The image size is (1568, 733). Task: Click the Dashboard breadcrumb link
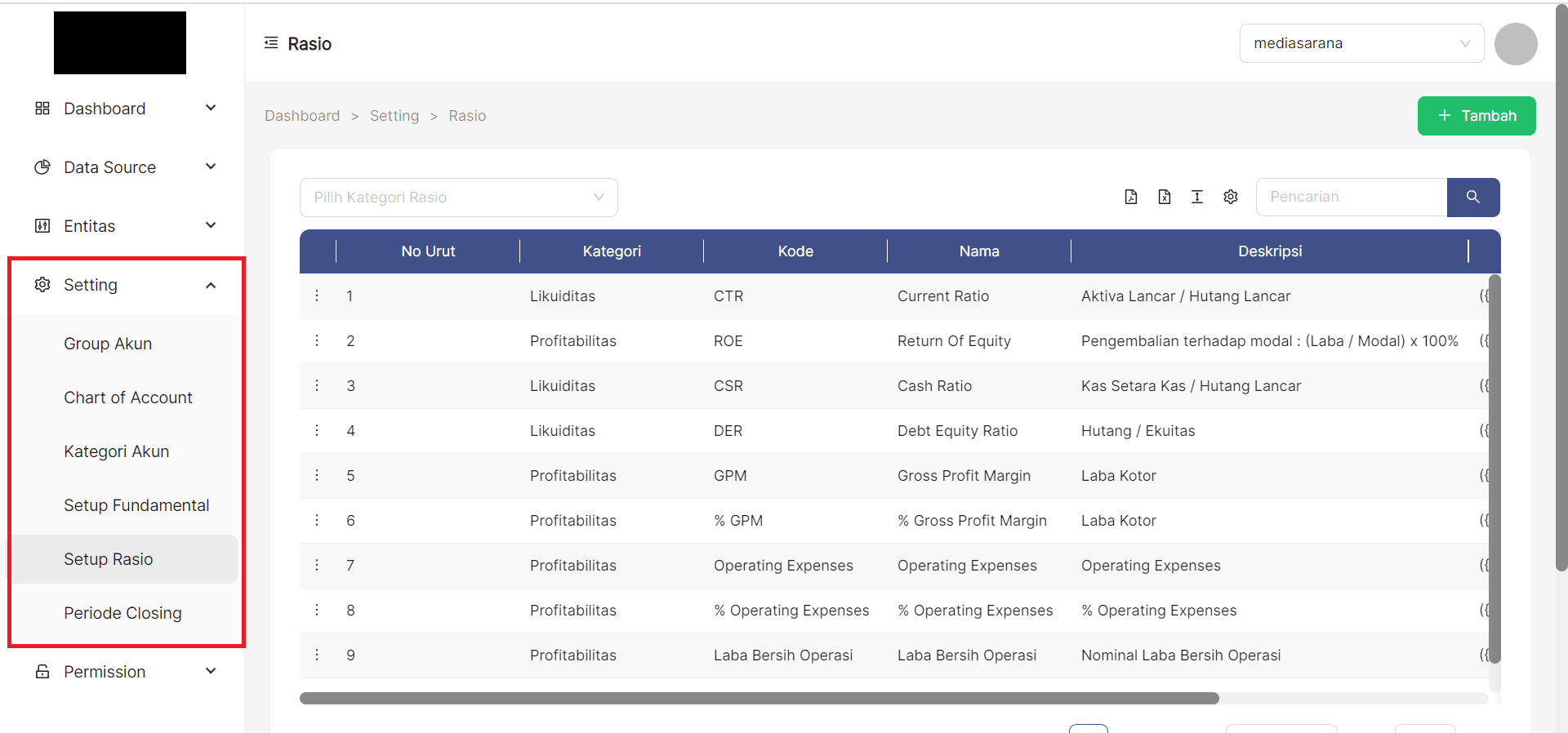[302, 116]
